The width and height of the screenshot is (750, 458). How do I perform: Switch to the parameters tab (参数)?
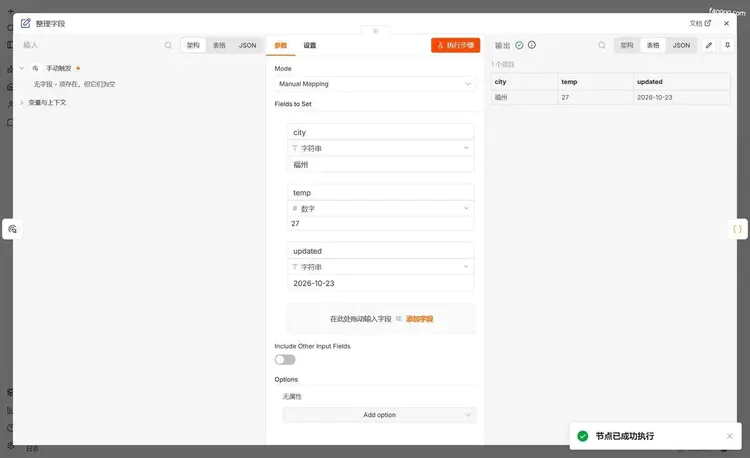point(281,45)
